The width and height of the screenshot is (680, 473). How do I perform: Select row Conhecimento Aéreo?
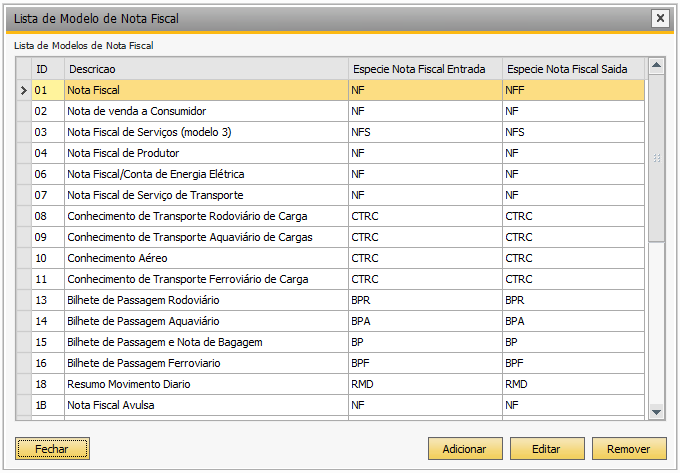(338, 258)
